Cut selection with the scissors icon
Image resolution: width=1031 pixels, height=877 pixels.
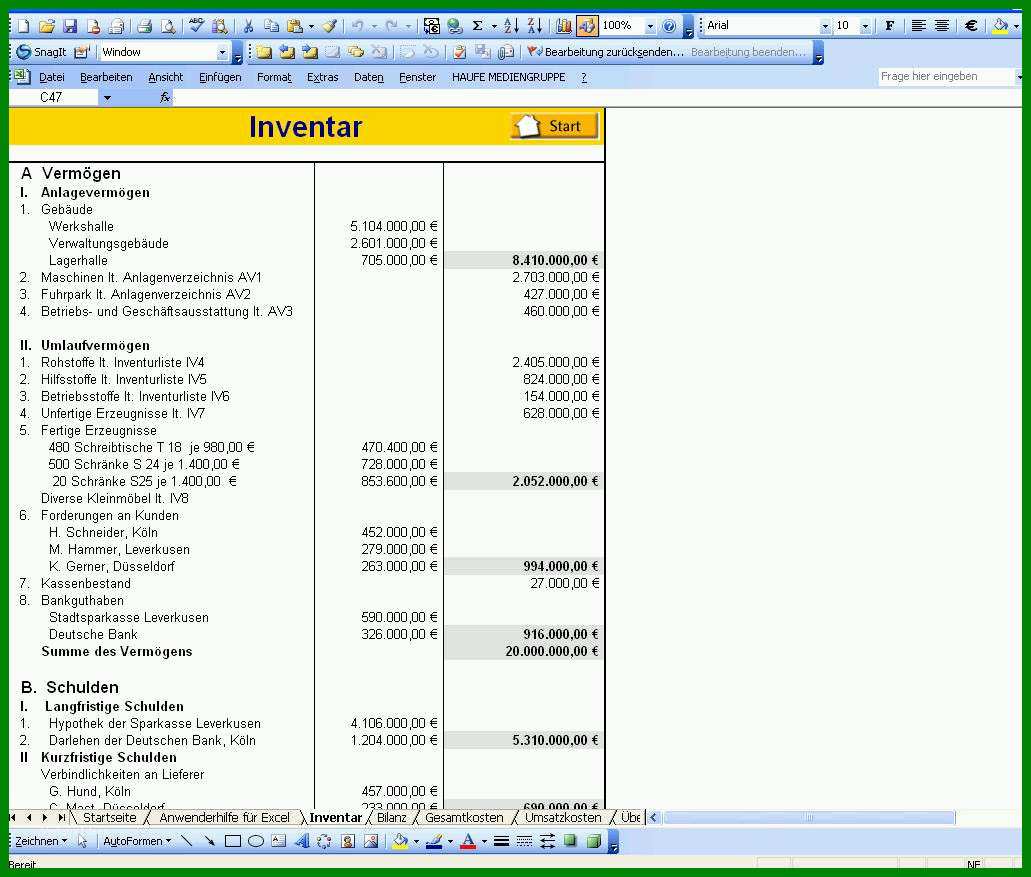click(248, 26)
